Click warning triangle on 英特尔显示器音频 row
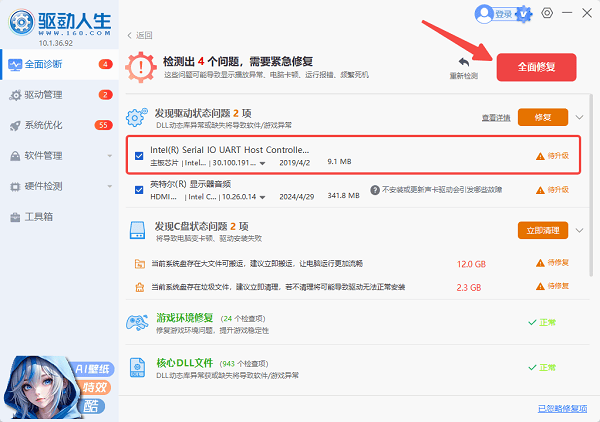Screen dimensions: 600x422 pos(540,190)
